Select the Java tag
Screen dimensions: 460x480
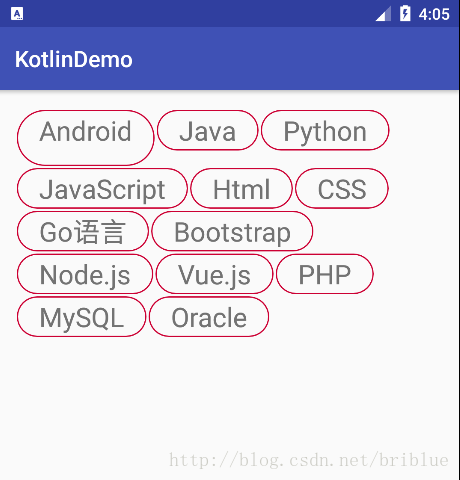(207, 130)
